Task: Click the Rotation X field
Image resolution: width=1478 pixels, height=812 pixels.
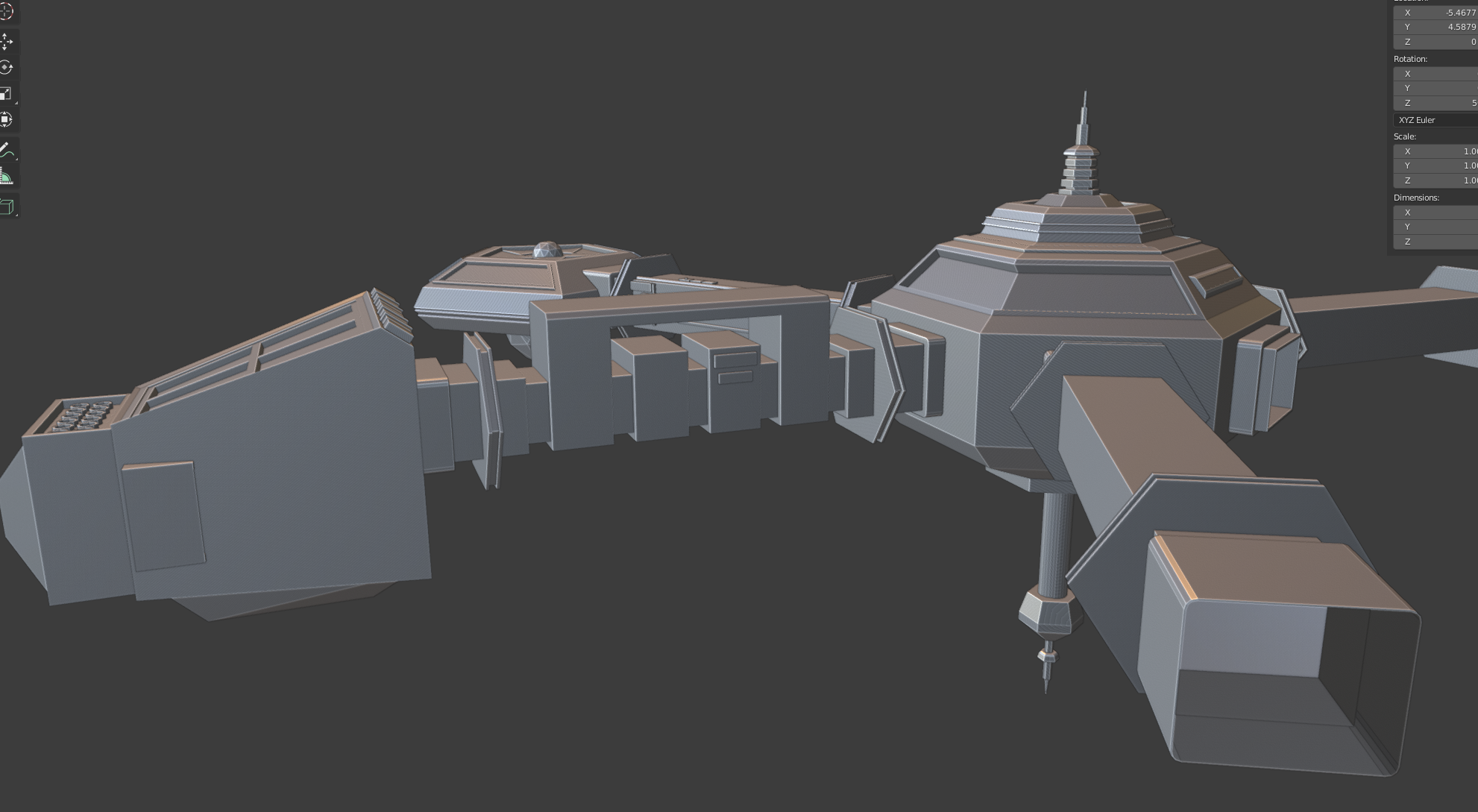Action: (1436, 74)
